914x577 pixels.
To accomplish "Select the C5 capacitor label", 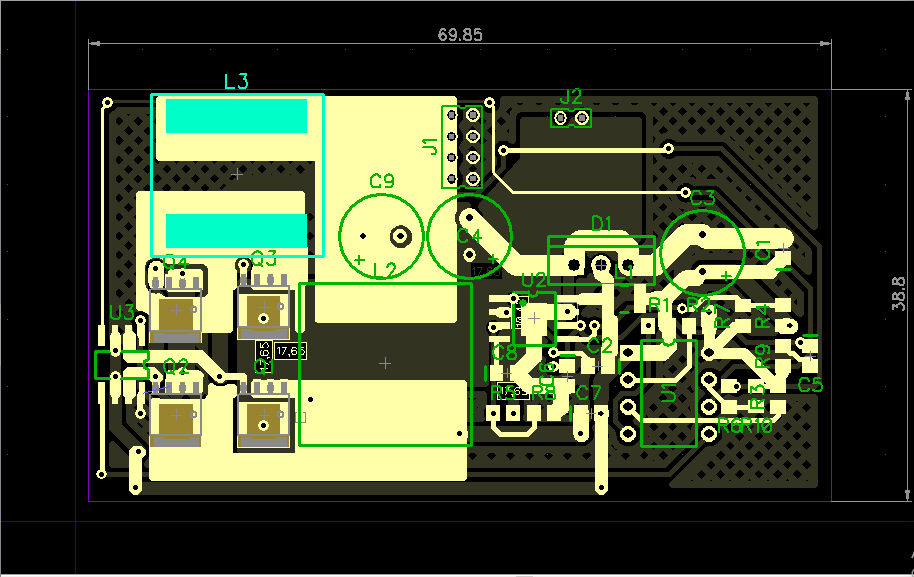I will coord(810,385).
